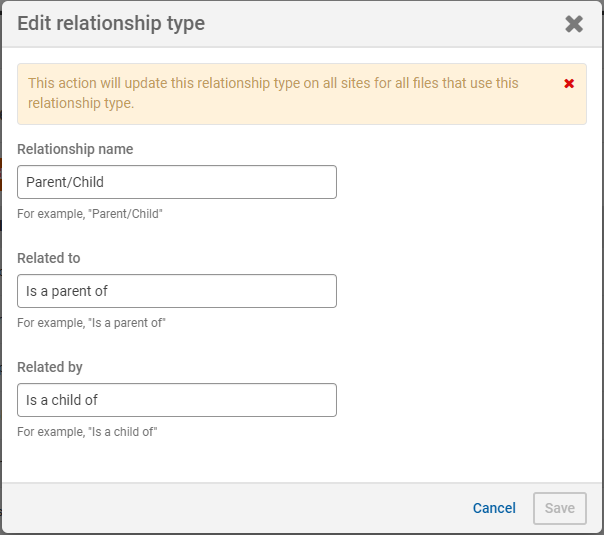604x535 pixels.
Task: Click the 'For example, "Is a child of"' hint
Action: 88,432
